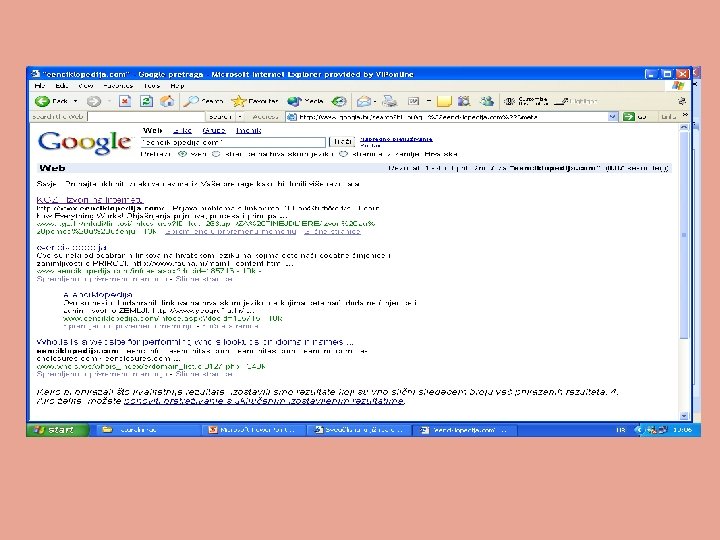Click the Google search query input box
This screenshot has height=540, width=720.
click(233, 142)
